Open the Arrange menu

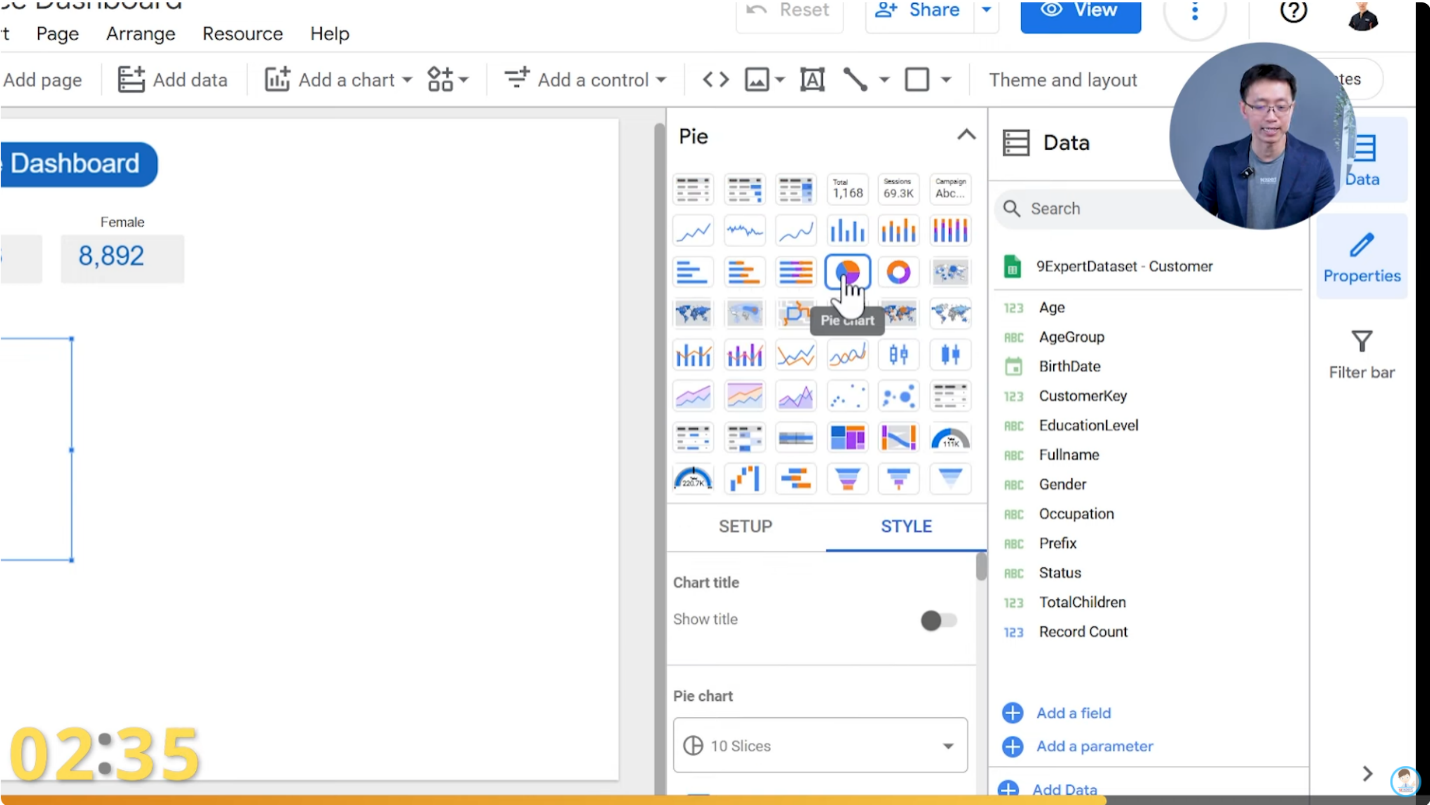pos(140,33)
